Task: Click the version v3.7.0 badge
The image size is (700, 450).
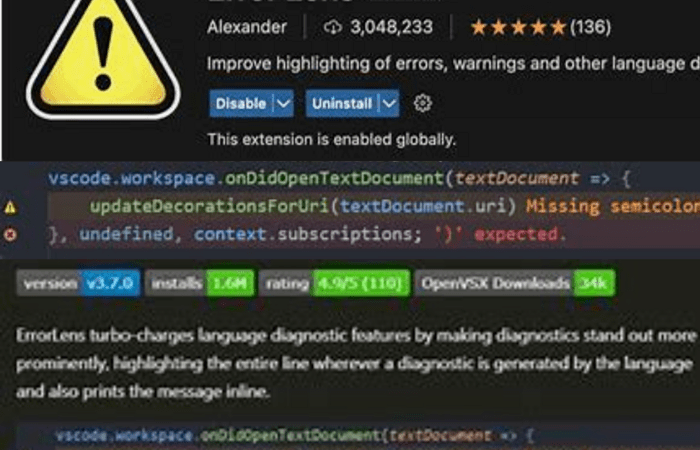Action: 79,283
